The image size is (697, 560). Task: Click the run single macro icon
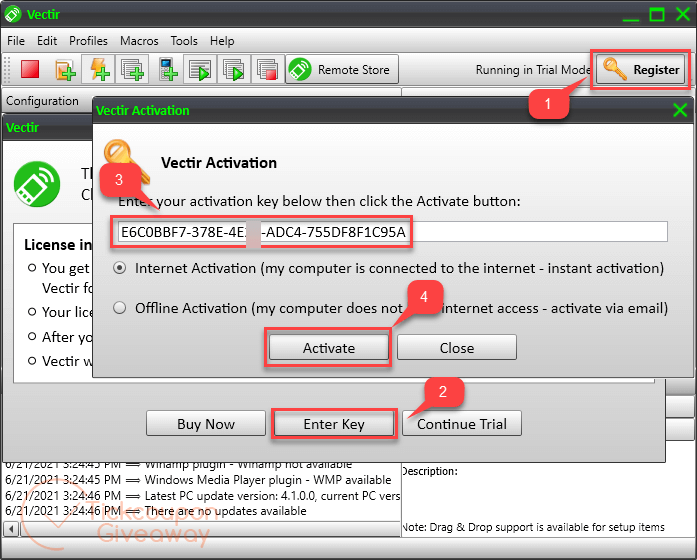click(200, 69)
